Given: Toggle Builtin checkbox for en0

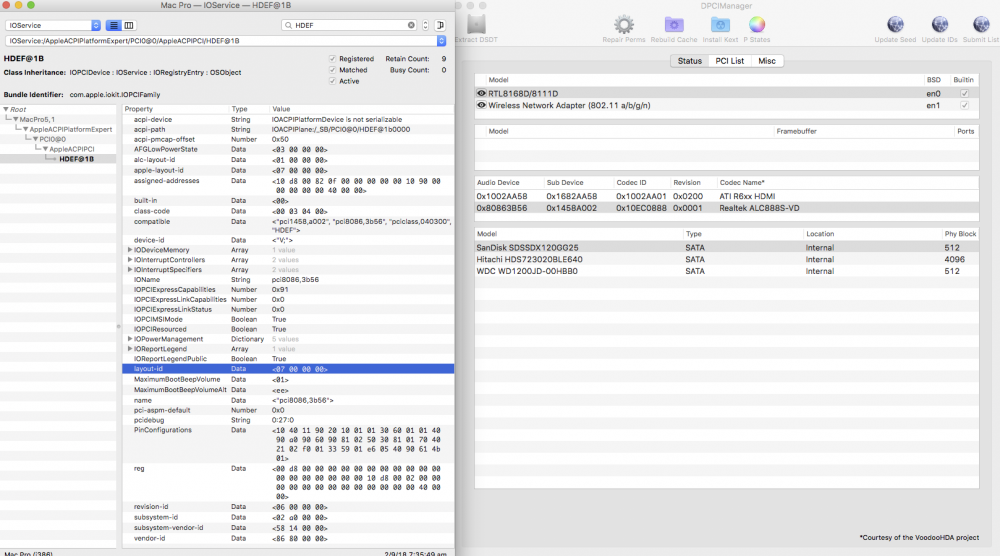Looking at the screenshot, I should coord(964,93).
